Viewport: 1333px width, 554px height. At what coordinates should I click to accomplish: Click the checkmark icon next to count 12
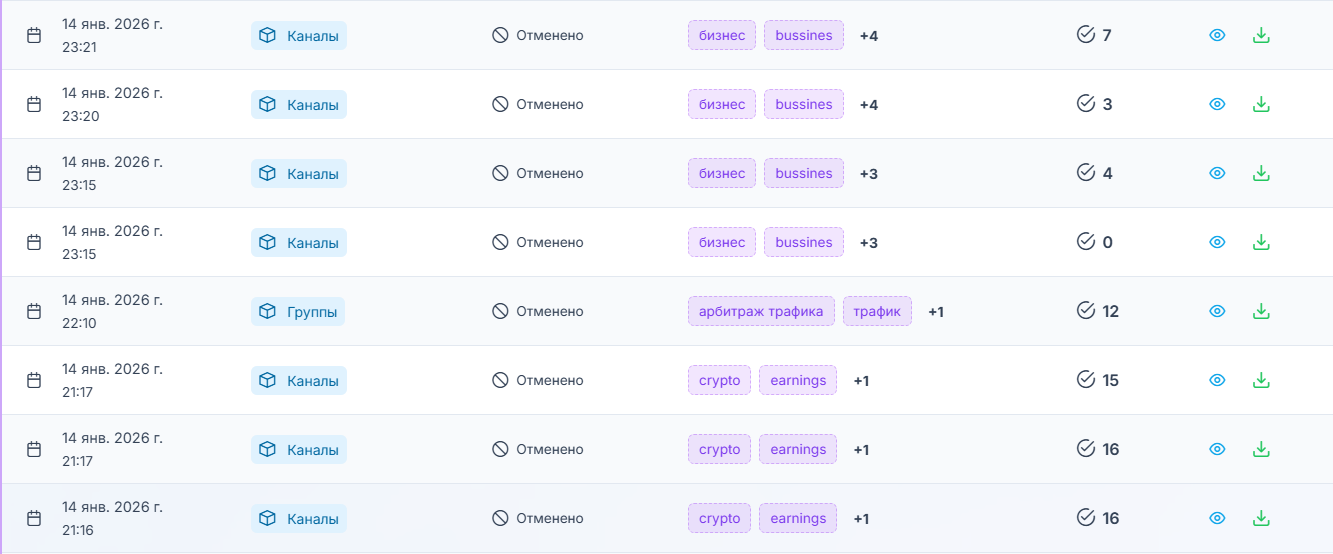coord(1086,311)
